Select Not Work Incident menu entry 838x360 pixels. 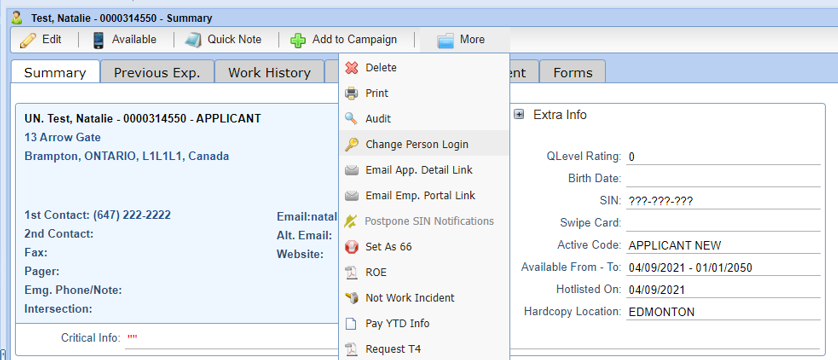coord(424,298)
